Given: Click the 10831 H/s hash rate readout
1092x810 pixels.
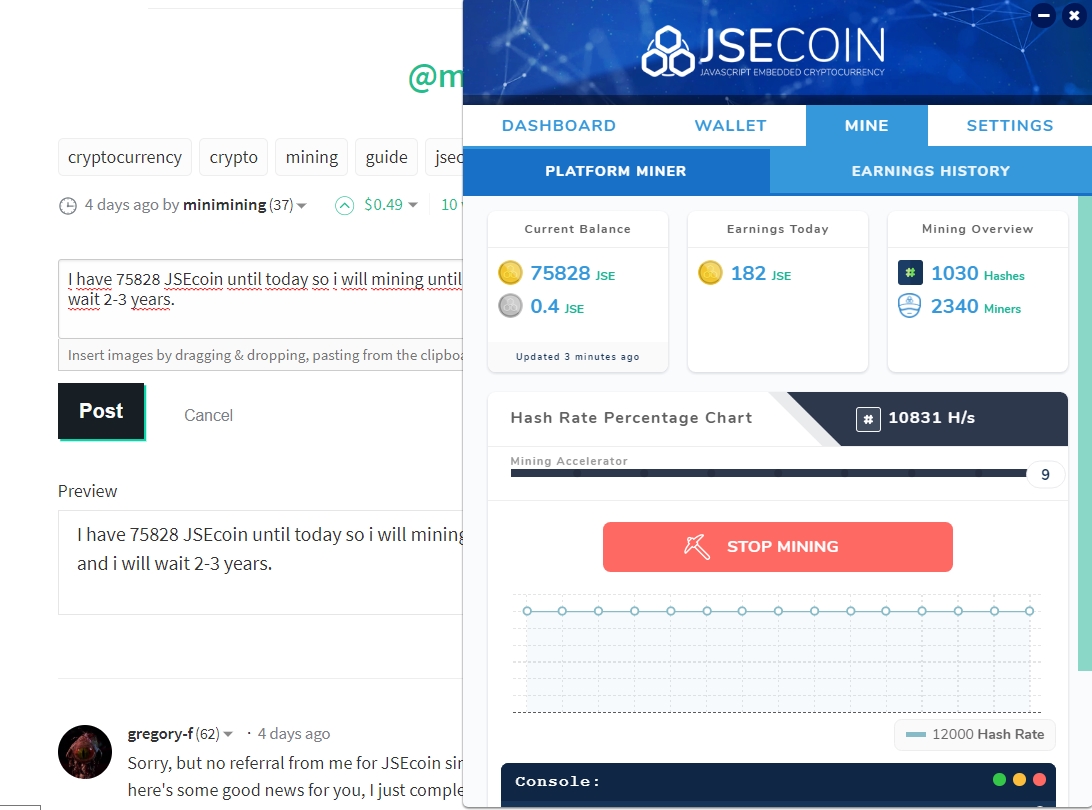Looking at the screenshot, I should [931, 418].
